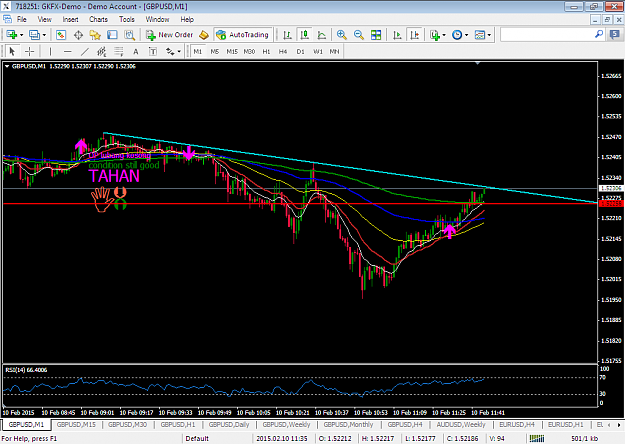
Task: Open the Profiles icon
Action: click(x=34, y=35)
